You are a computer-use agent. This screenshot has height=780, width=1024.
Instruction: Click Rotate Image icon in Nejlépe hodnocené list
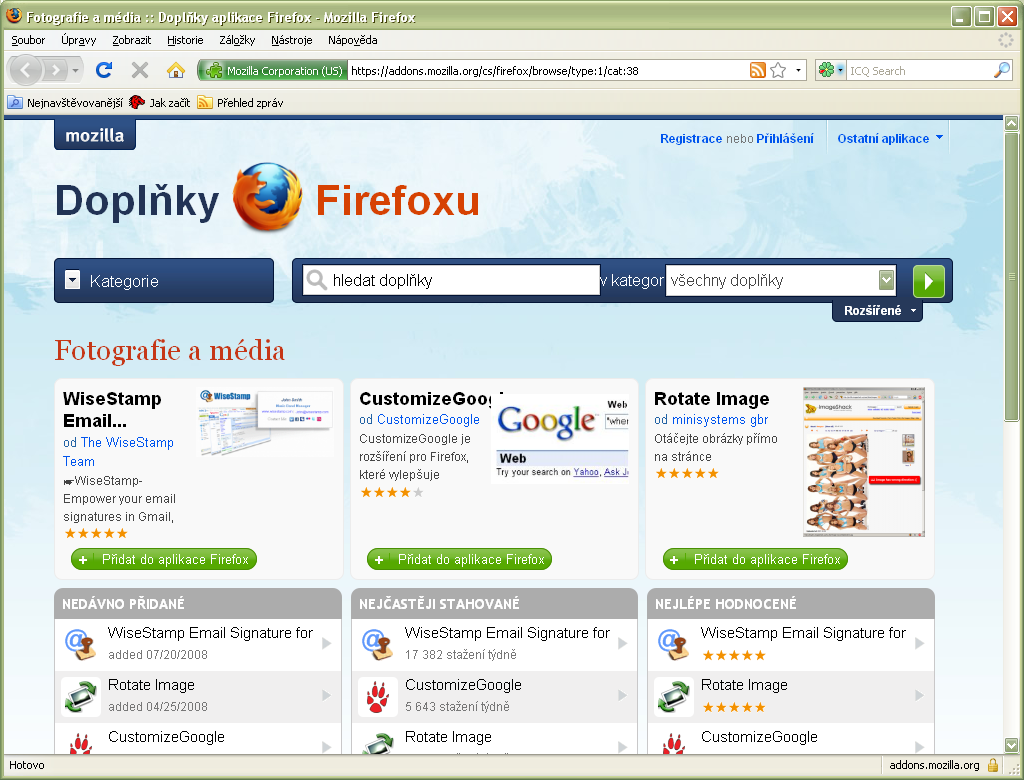pos(673,696)
